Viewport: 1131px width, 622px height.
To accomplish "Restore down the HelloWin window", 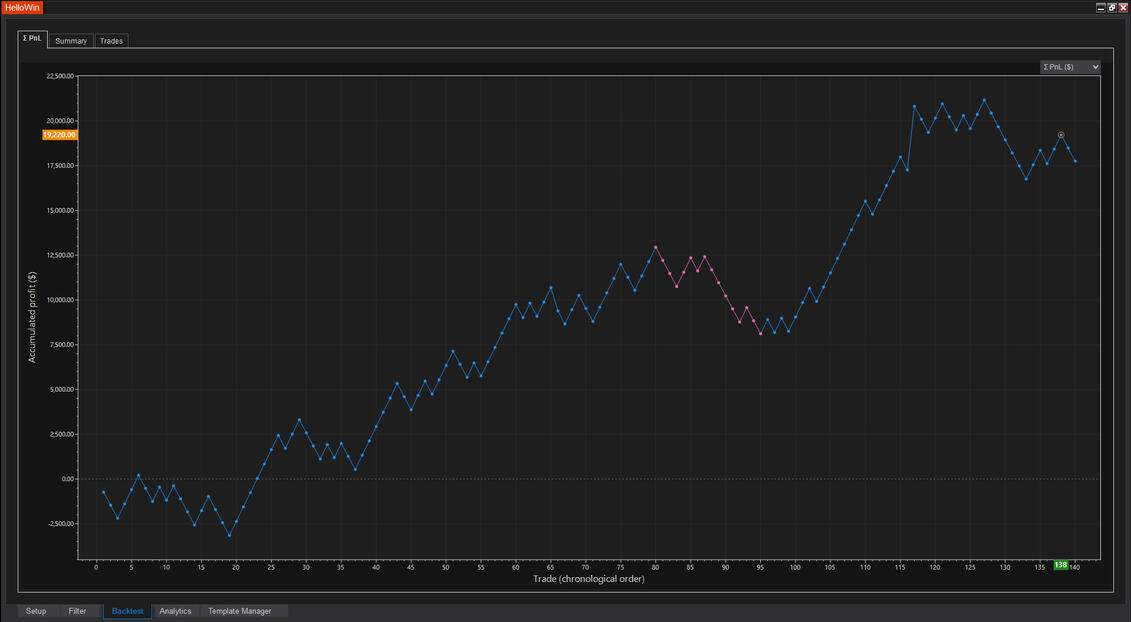I will click(x=1112, y=7).
